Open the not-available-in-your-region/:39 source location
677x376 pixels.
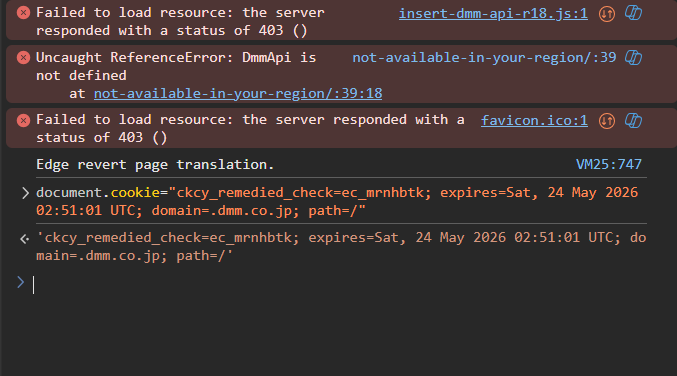[x=484, y=57]
